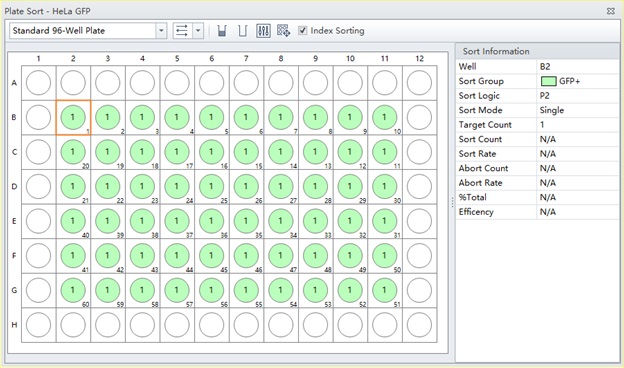Select well B3 numbered 2

(107, 117)
